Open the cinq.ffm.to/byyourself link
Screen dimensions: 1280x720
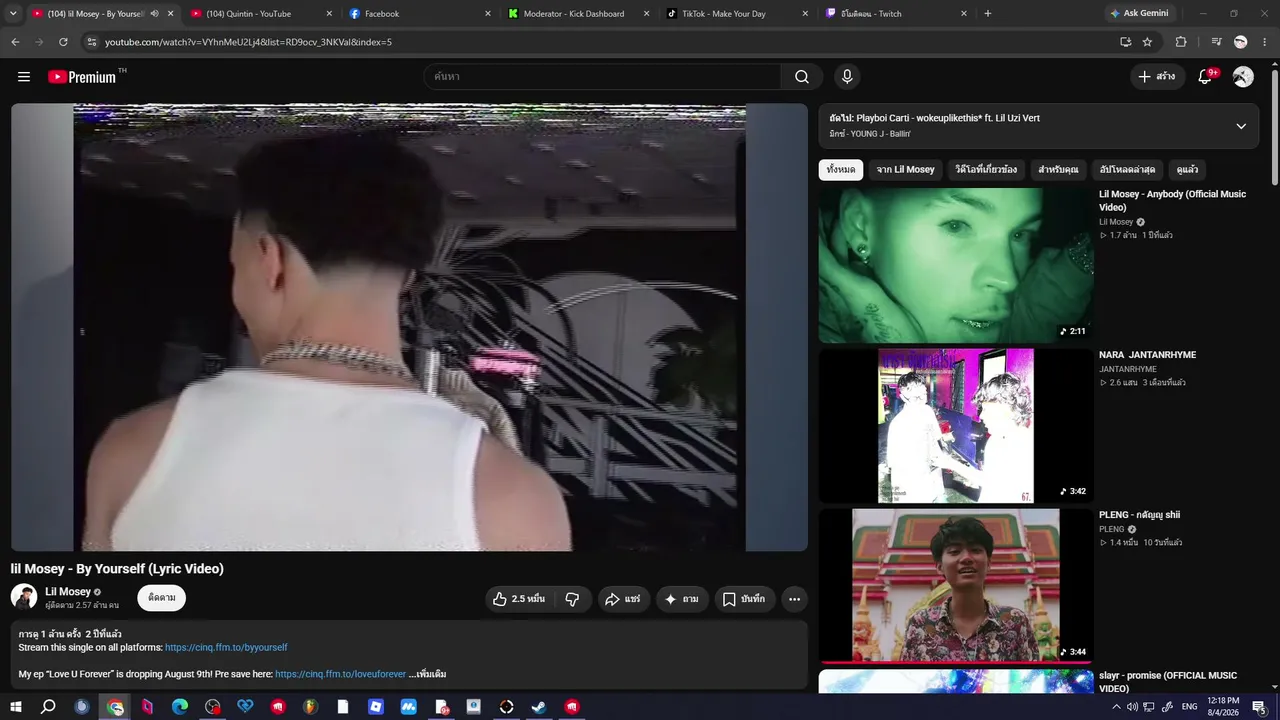pyautogui.click(x=226, y=648)
